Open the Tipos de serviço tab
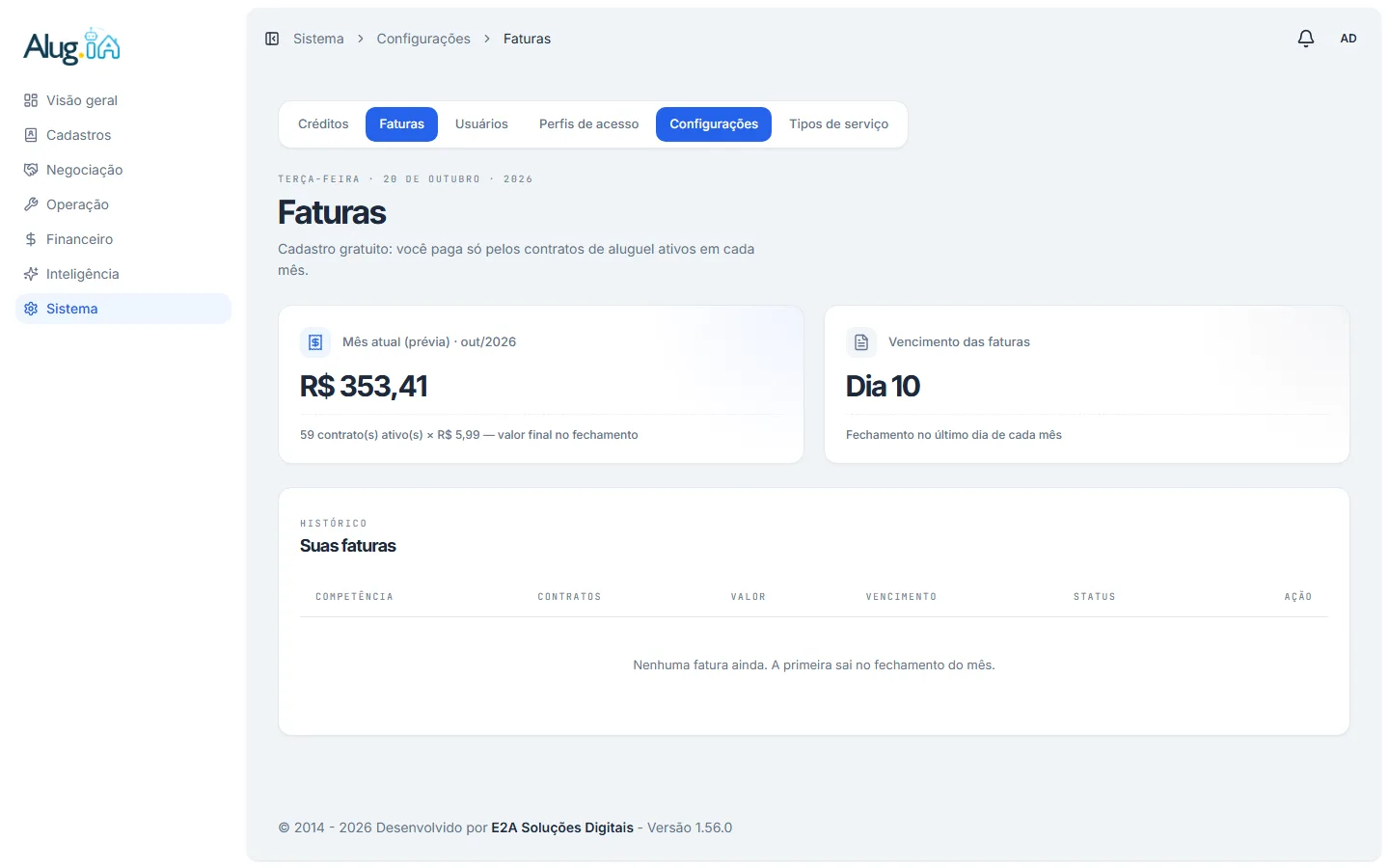Viewport: 1389px width, 868px height. (838, 124)
